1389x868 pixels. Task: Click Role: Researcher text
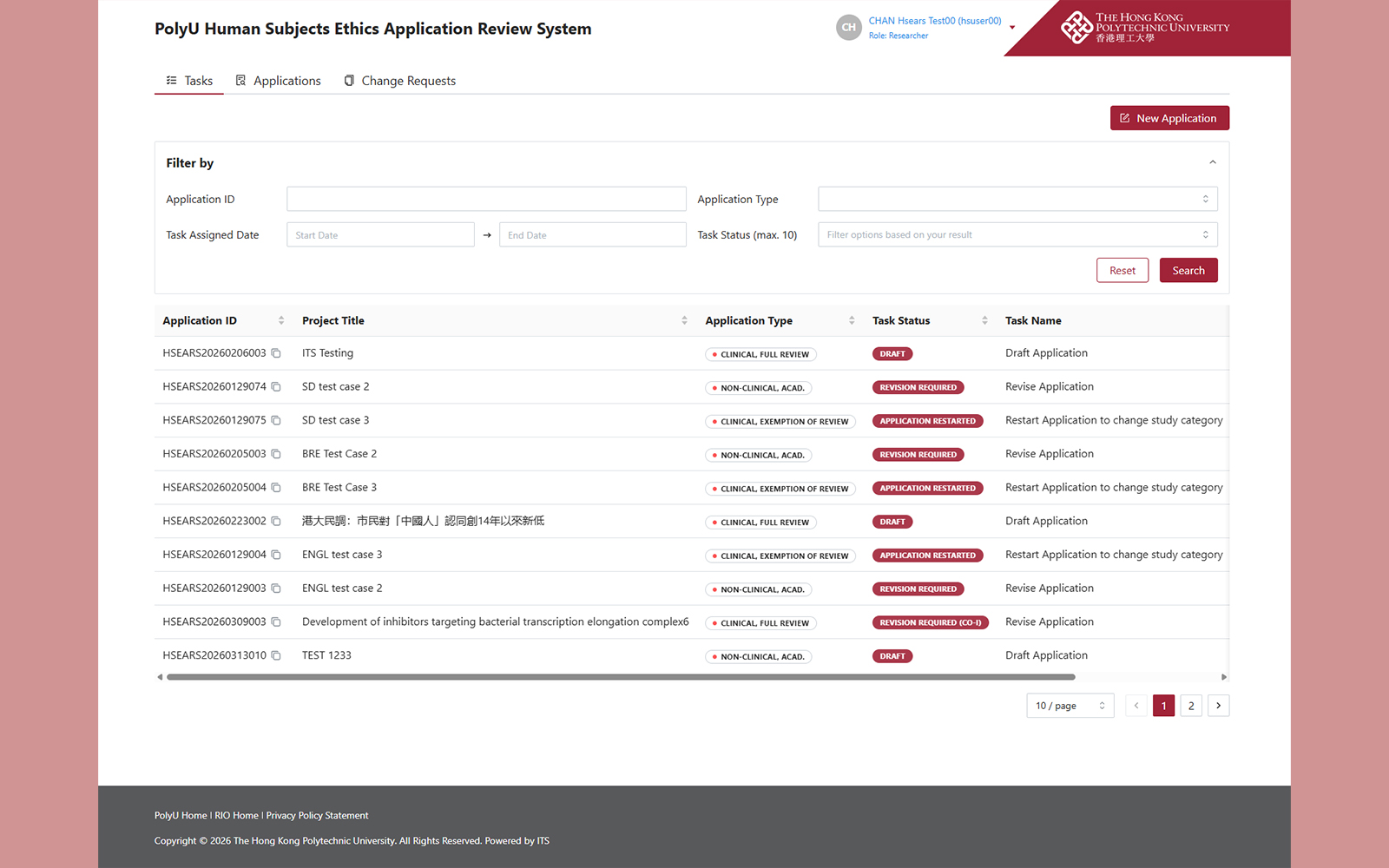(x=899, y=36)
